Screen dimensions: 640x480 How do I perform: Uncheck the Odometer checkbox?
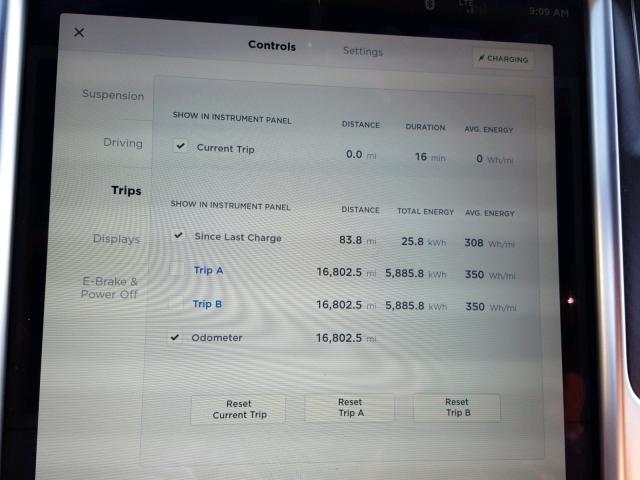177,338
